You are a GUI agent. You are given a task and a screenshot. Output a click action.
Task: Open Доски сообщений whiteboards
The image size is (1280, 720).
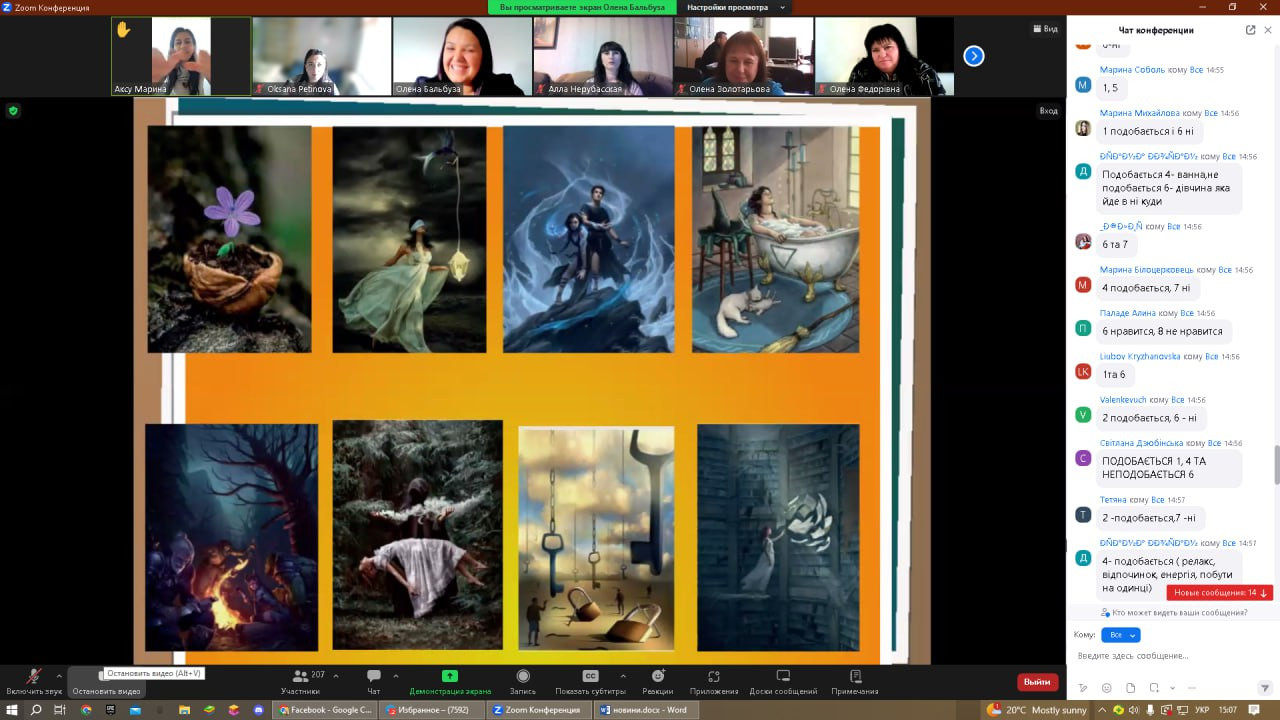[784, 681]
